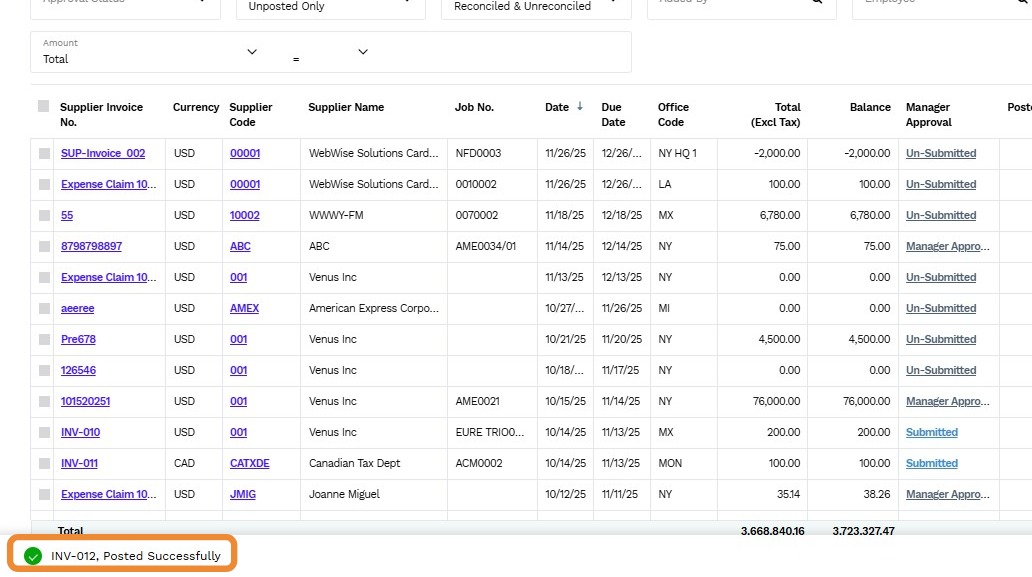
Task: Click the green checkmark success icon
Action: click(33, 556)
